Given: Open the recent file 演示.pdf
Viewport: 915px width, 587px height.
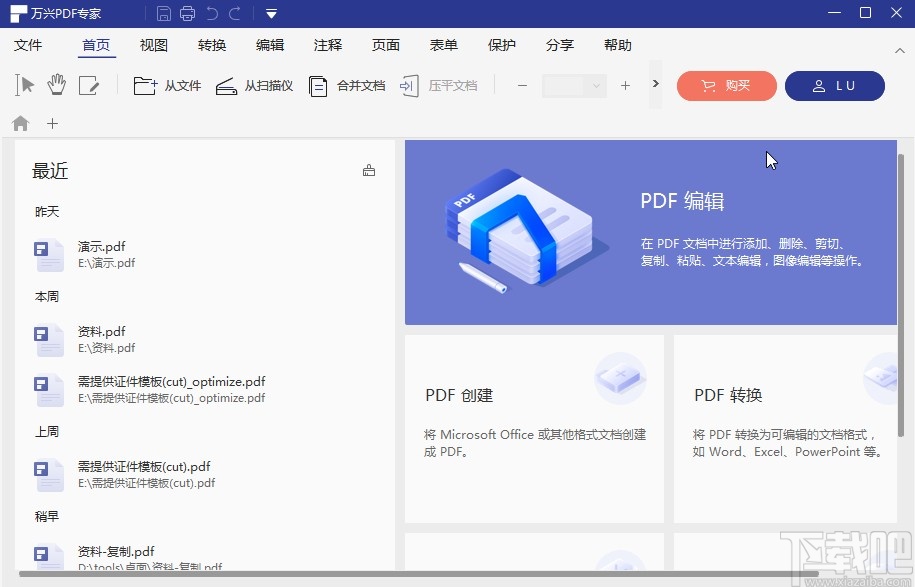Looking at the screenshot, I should click(x=101, y=246).
